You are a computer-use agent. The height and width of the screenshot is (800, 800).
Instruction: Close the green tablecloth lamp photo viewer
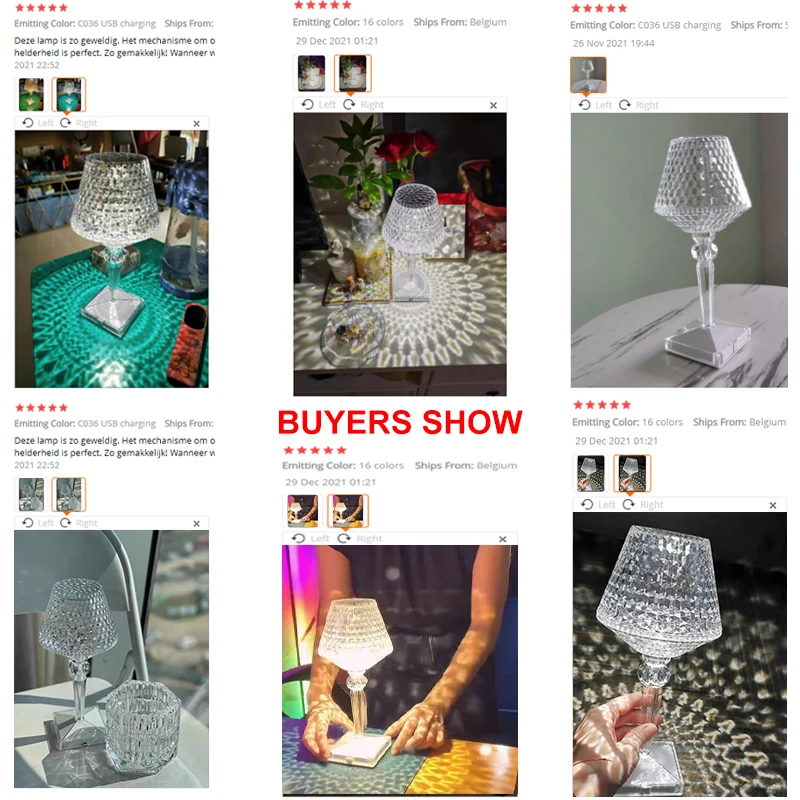point(196,123)
